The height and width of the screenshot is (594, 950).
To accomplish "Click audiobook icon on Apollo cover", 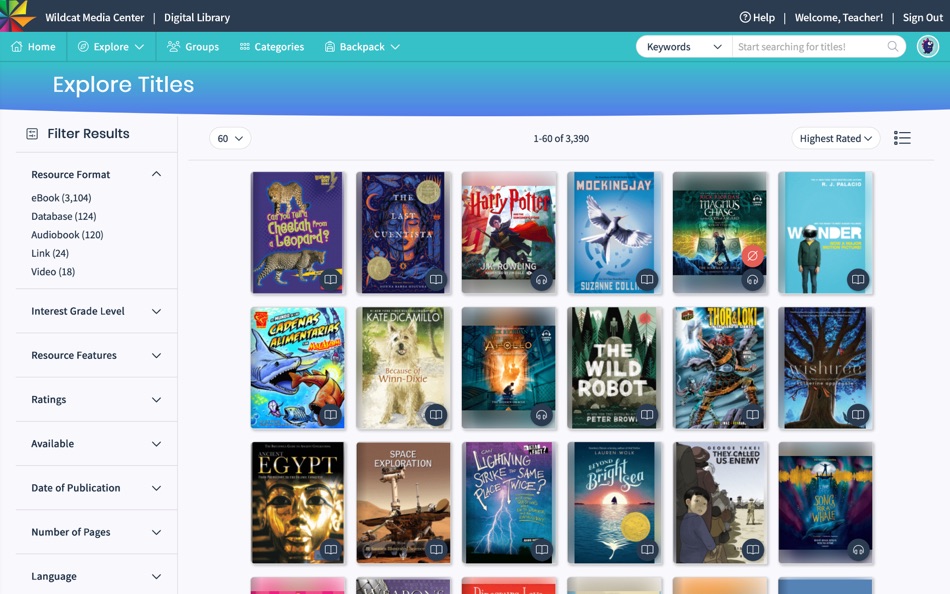I will [x=541, y=415].
